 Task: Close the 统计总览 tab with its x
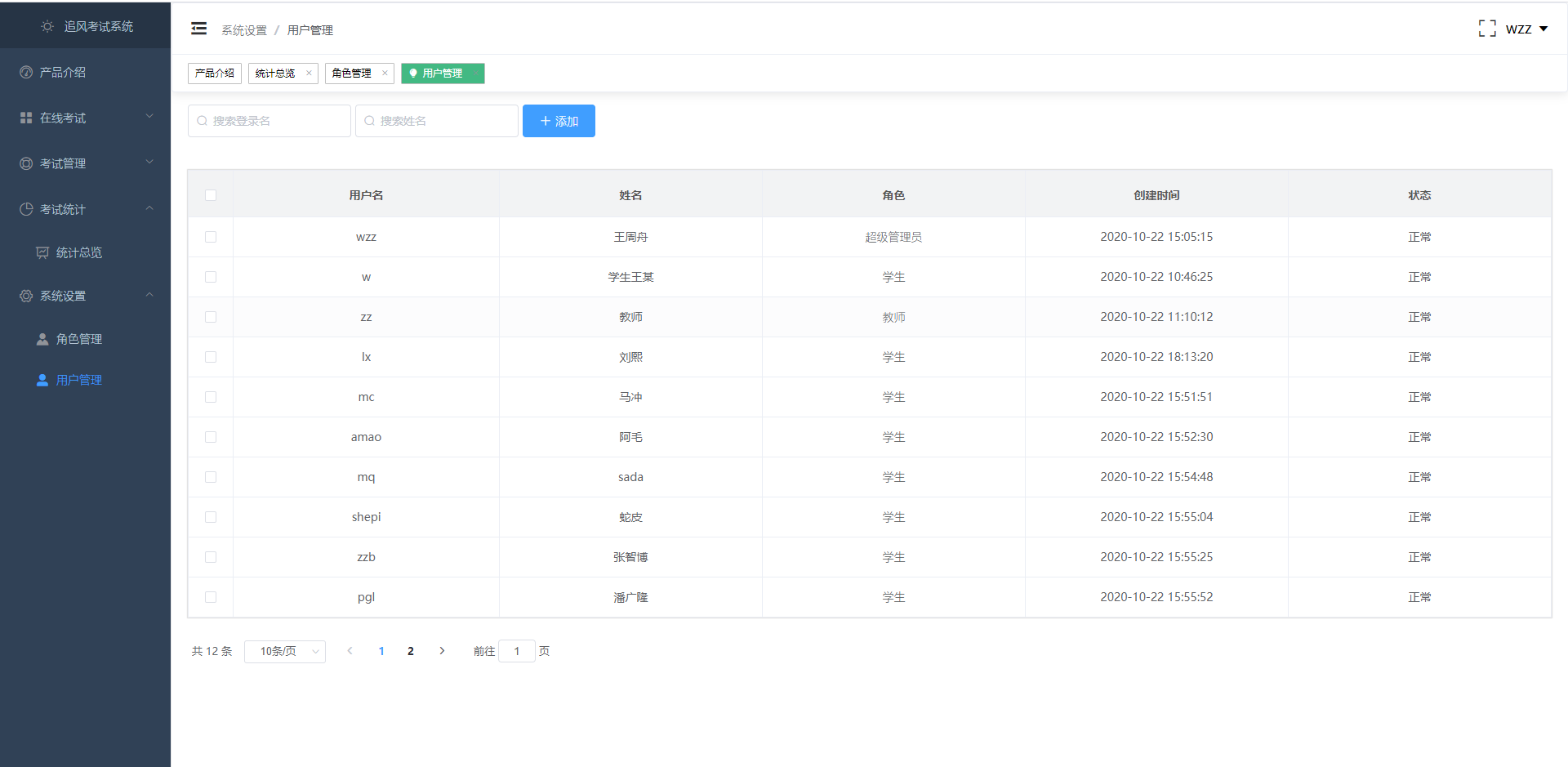(309, 73)
